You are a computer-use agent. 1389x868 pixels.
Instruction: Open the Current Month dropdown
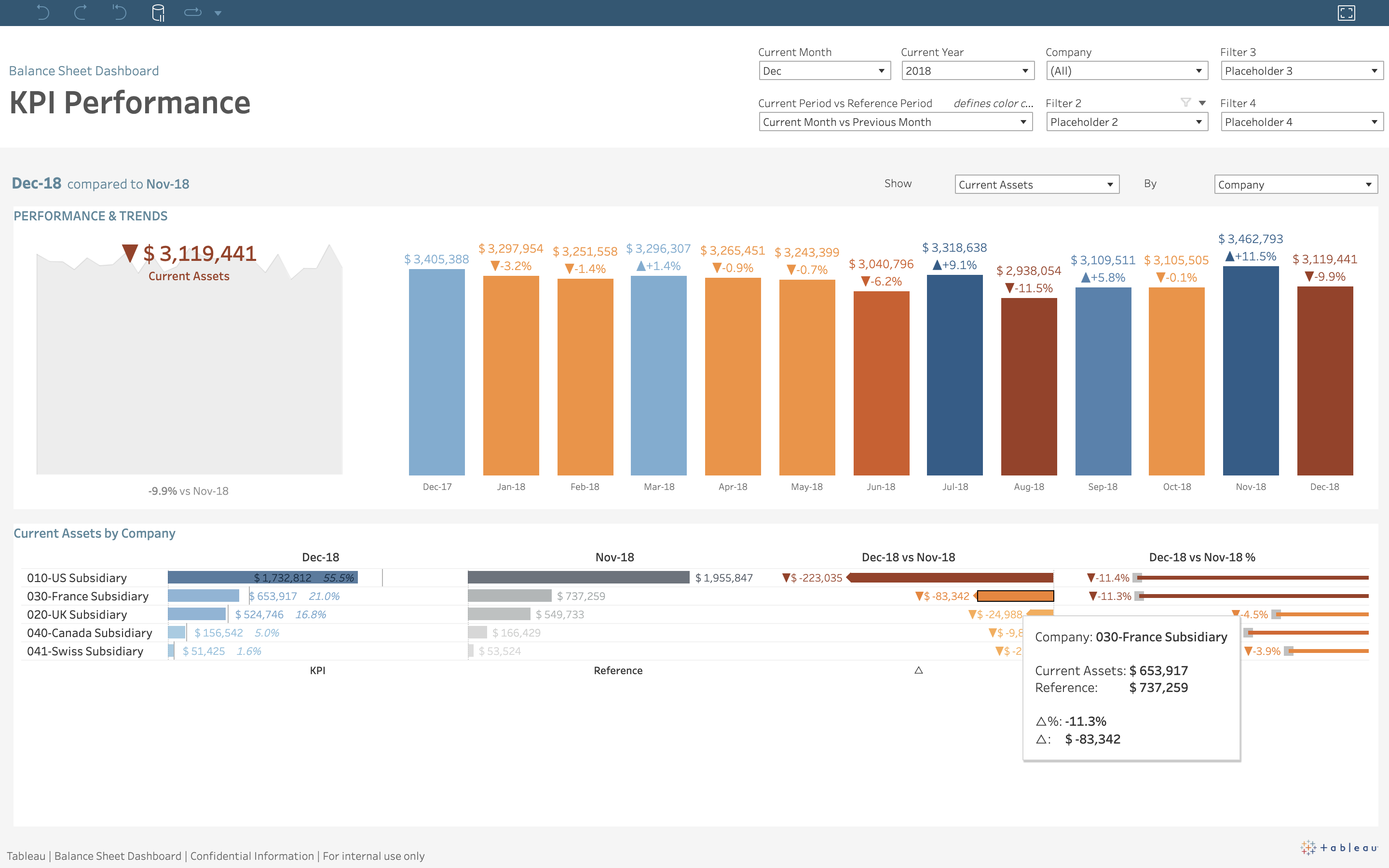[x=824, y=71]
